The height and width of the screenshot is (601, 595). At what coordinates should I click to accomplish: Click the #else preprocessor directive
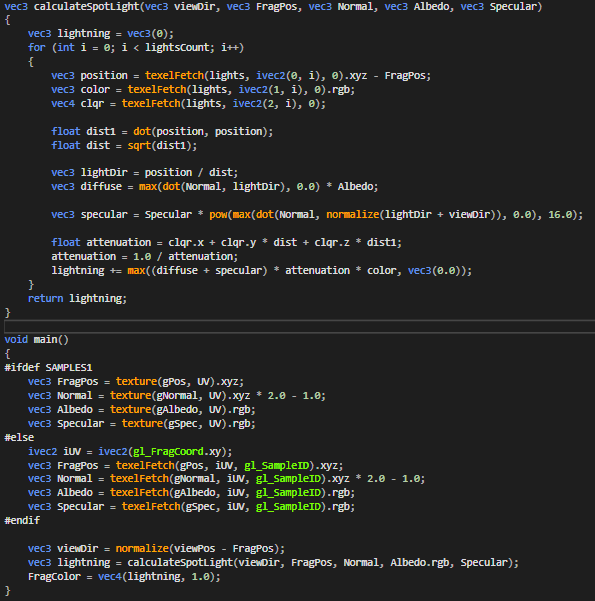pyautogui.click(x=19, y=437)
